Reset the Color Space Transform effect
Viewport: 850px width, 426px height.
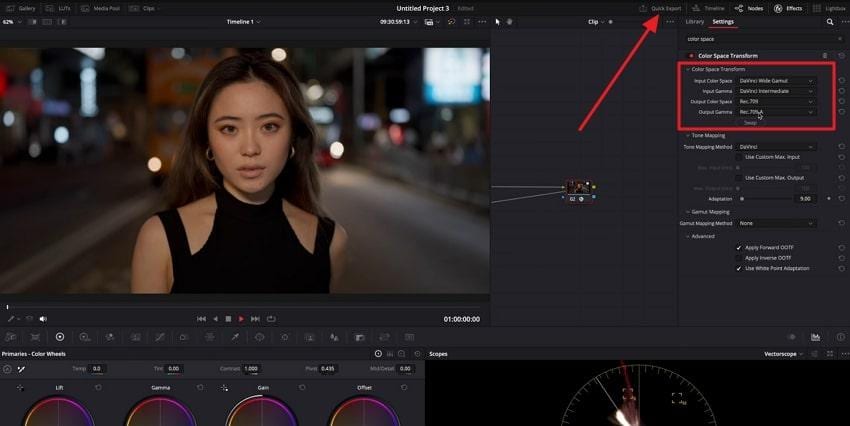point(841,56)
